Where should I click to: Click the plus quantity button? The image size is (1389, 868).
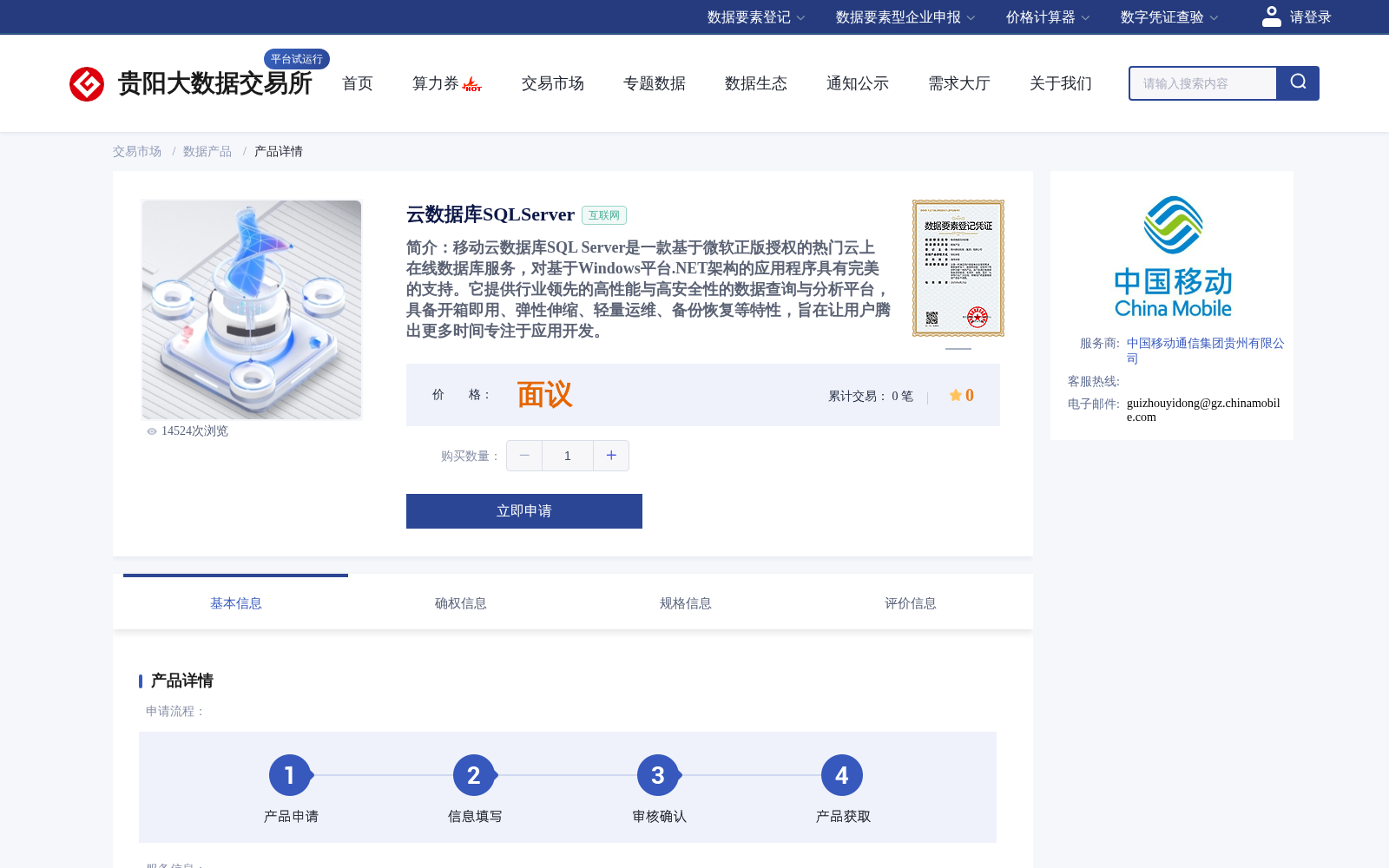[611, 456]
